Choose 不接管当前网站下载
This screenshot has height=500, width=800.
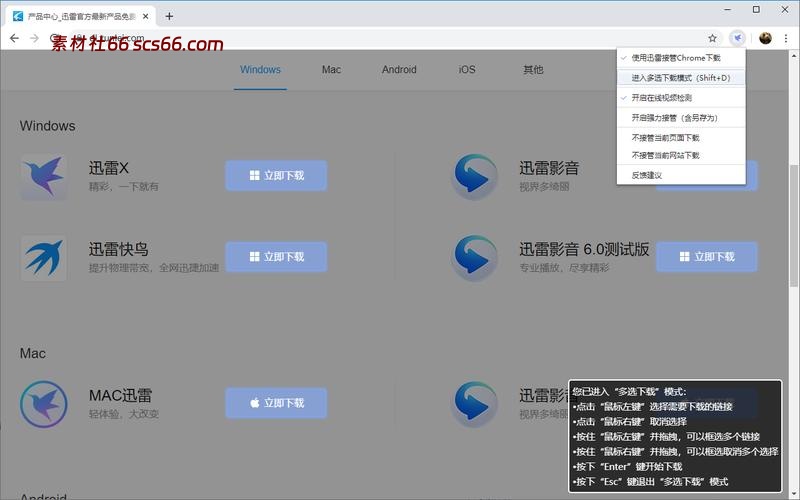(681, 155)
